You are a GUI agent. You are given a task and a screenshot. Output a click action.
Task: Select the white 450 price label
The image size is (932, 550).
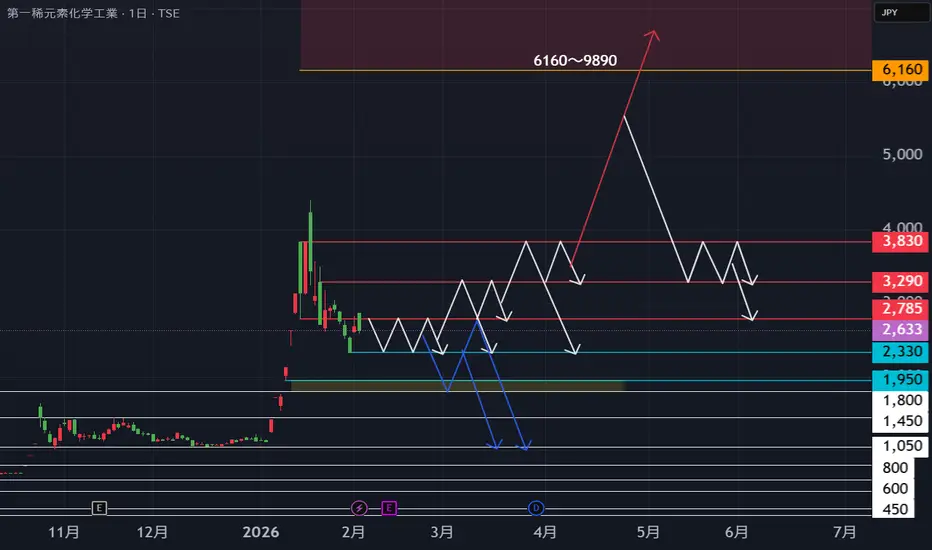(893, 509)
